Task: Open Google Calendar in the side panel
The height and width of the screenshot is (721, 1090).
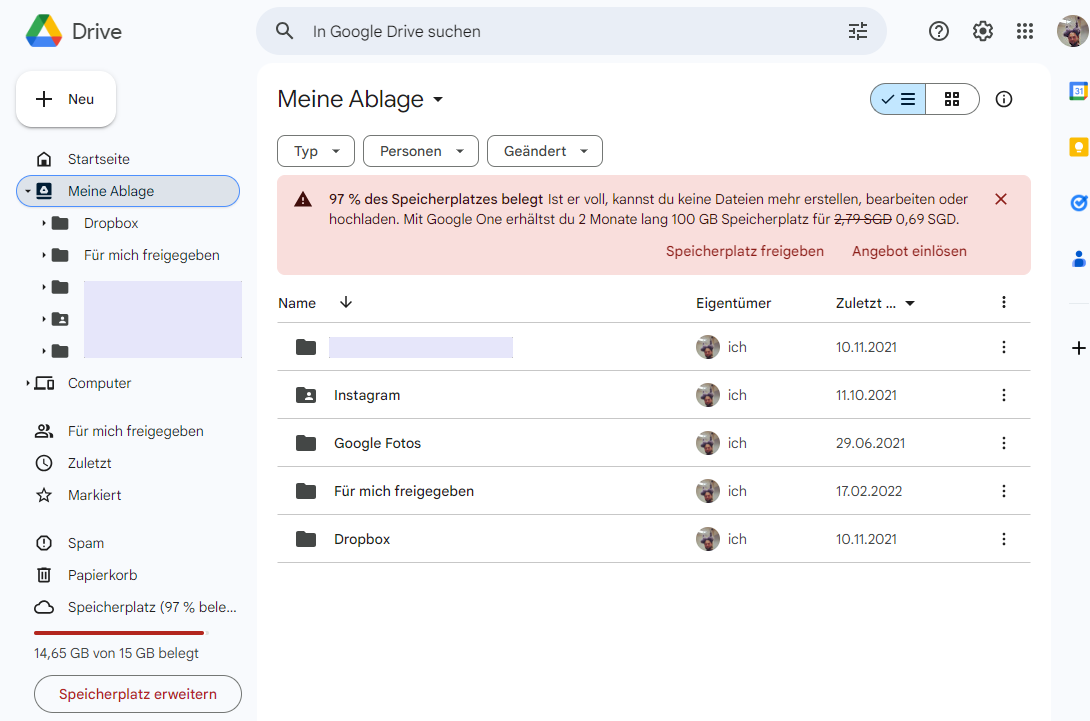Action: (1078, 91)
